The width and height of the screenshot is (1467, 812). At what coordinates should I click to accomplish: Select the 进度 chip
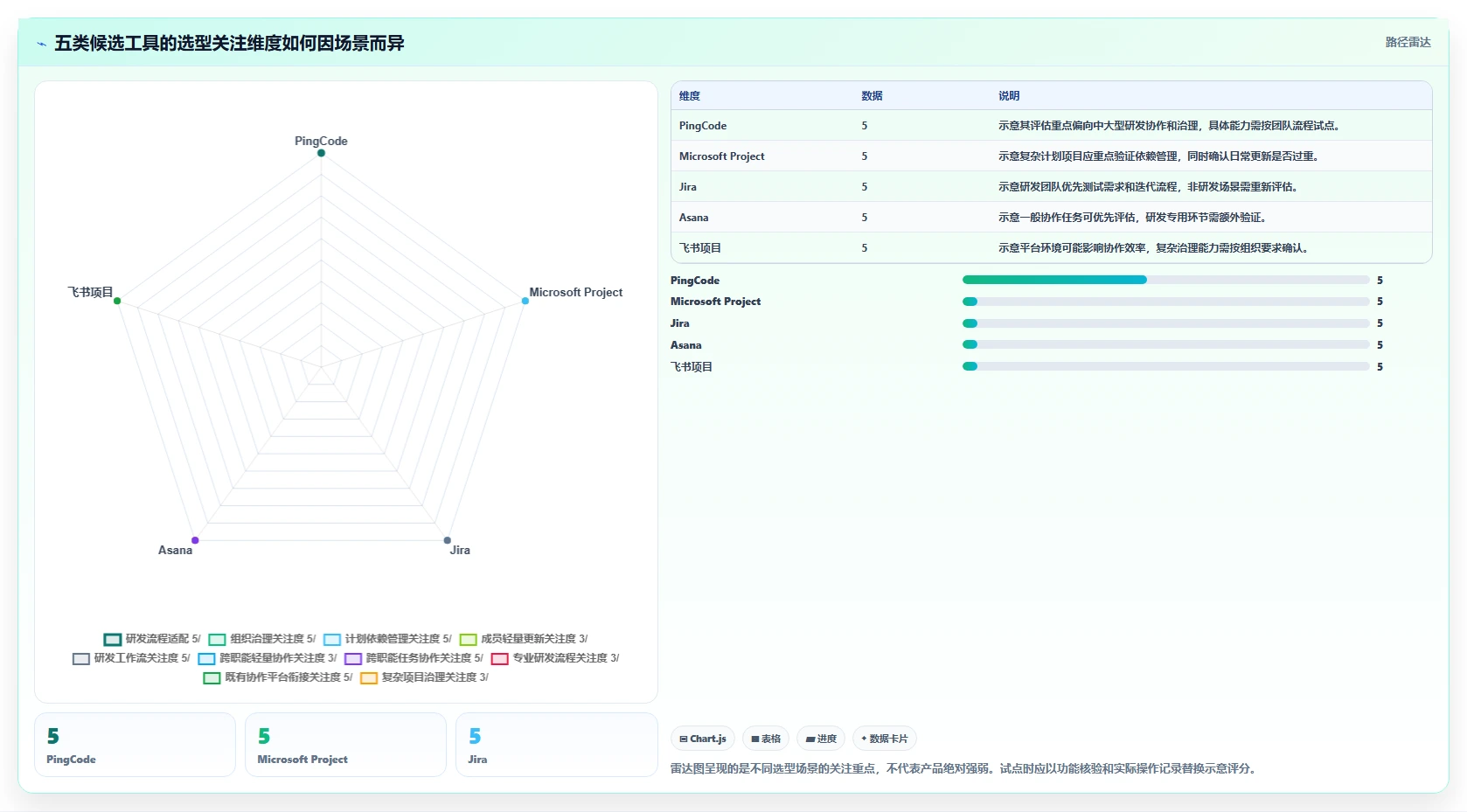(x=821, y=739)
